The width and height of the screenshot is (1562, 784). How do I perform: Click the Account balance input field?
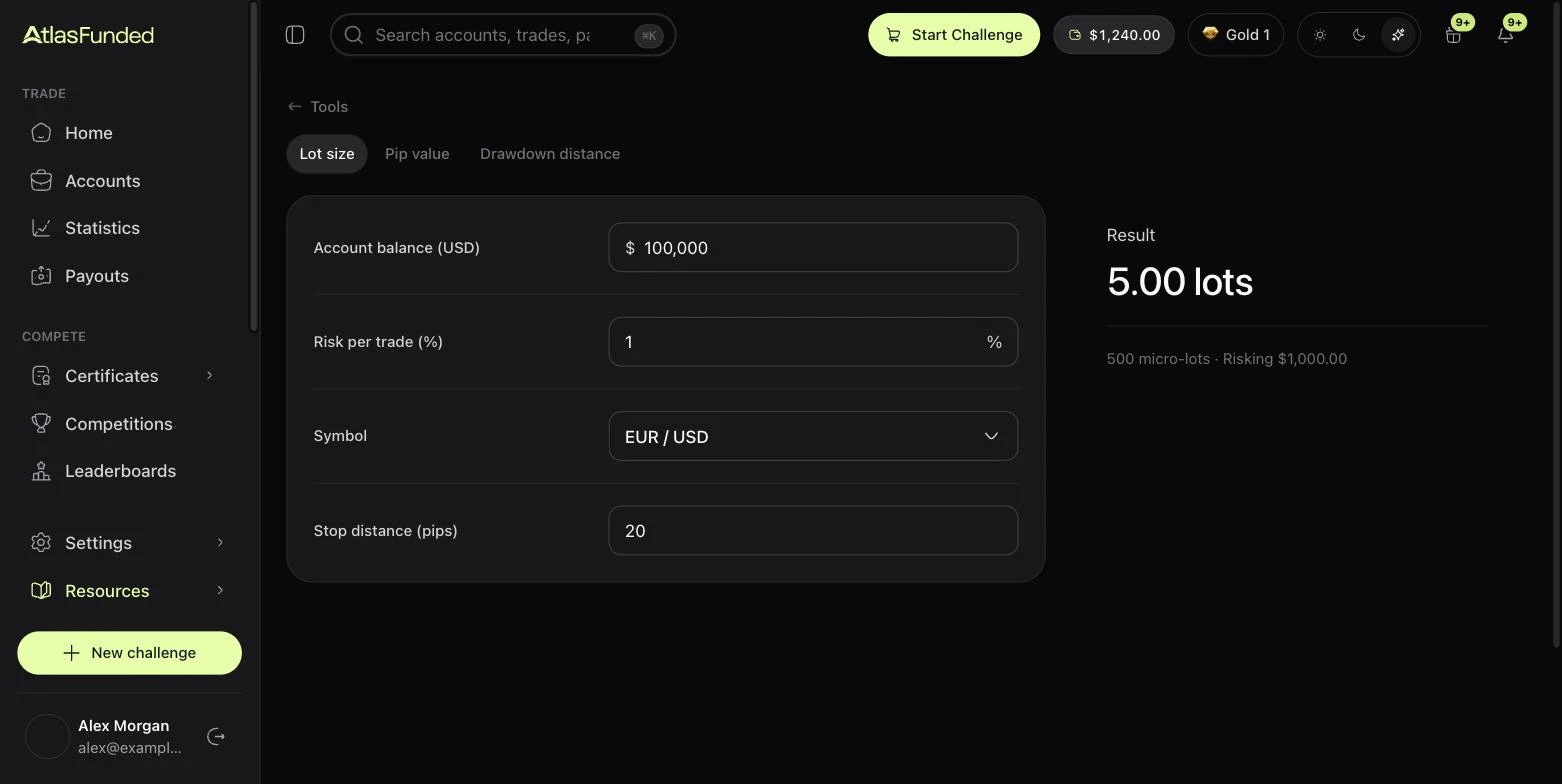click(813, 247)
